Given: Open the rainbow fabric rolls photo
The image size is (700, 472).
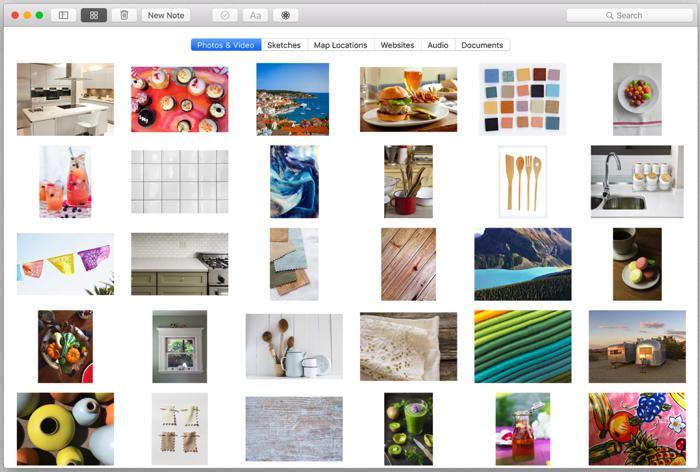Looking at the screenshot, I should 523,347.
